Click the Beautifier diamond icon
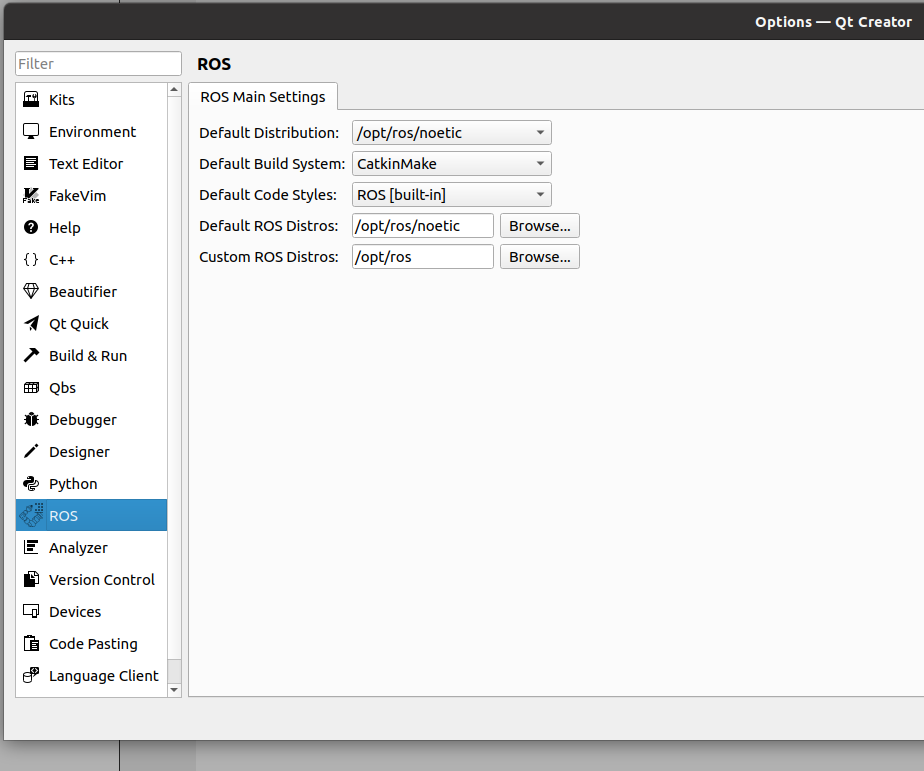Image resolution: width=924 pixels, height=771 pixels. point(31,291)
